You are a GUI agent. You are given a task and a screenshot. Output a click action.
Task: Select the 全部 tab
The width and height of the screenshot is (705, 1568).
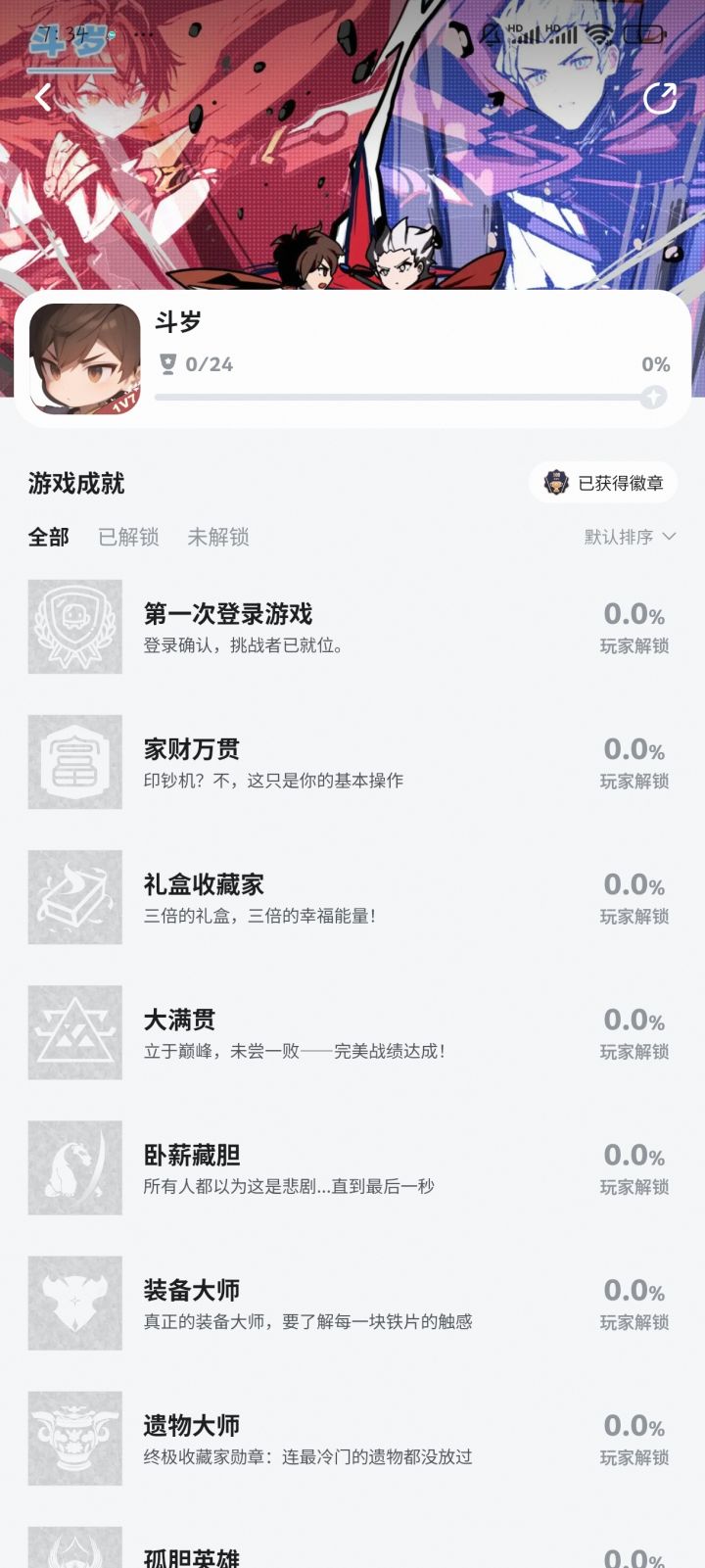tap(49, 537)
